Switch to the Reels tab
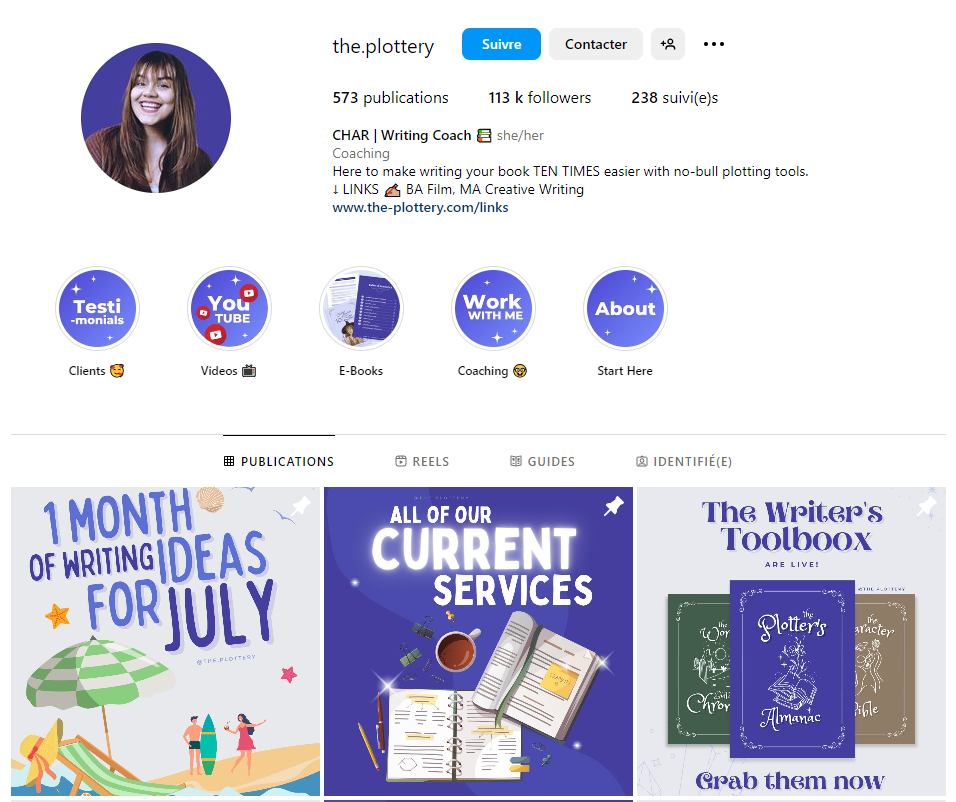The width and height of the screenshot is (956, 802). 422,461
